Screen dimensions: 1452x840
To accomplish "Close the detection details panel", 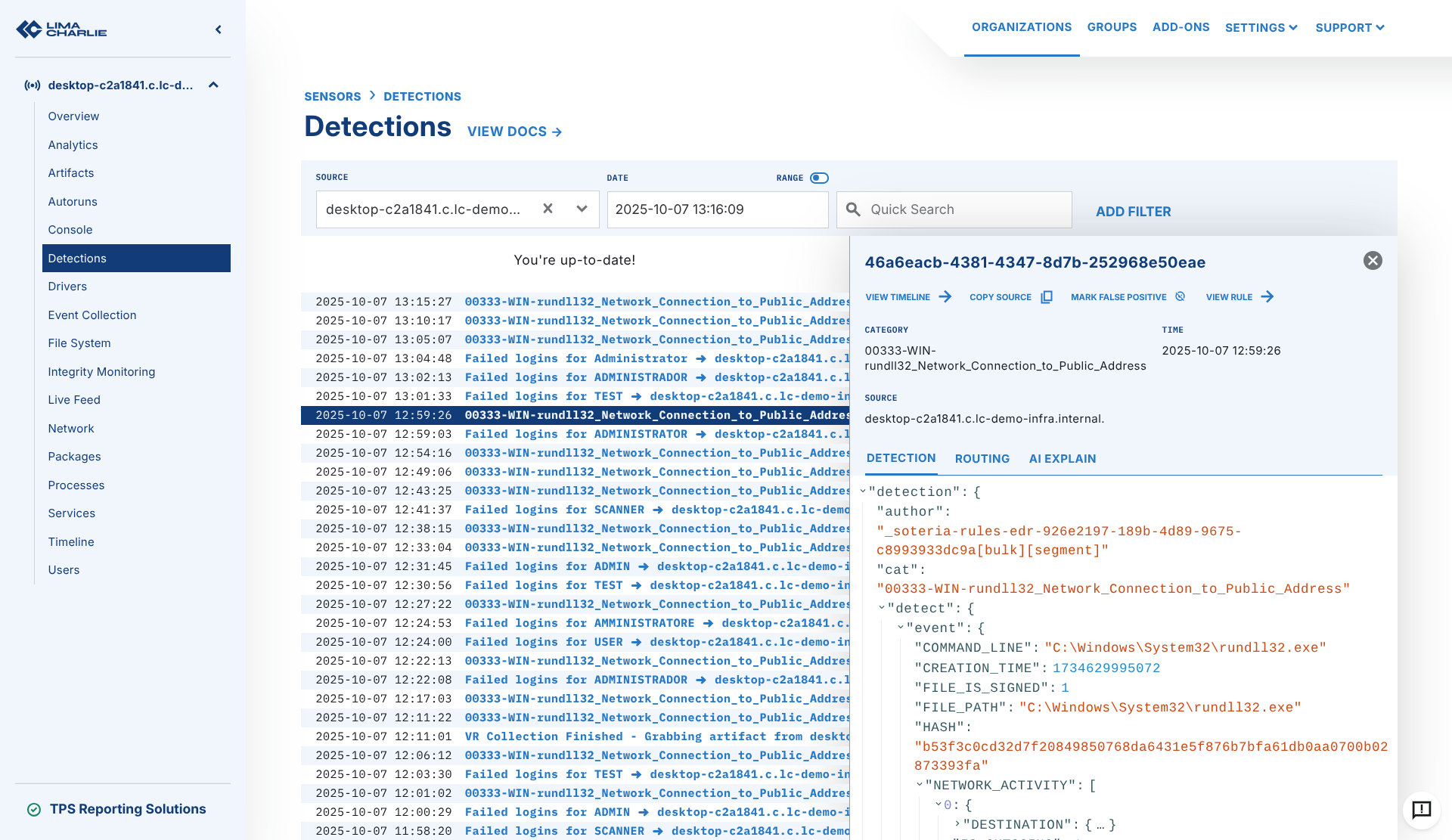I will click(x=1373, y=261).
